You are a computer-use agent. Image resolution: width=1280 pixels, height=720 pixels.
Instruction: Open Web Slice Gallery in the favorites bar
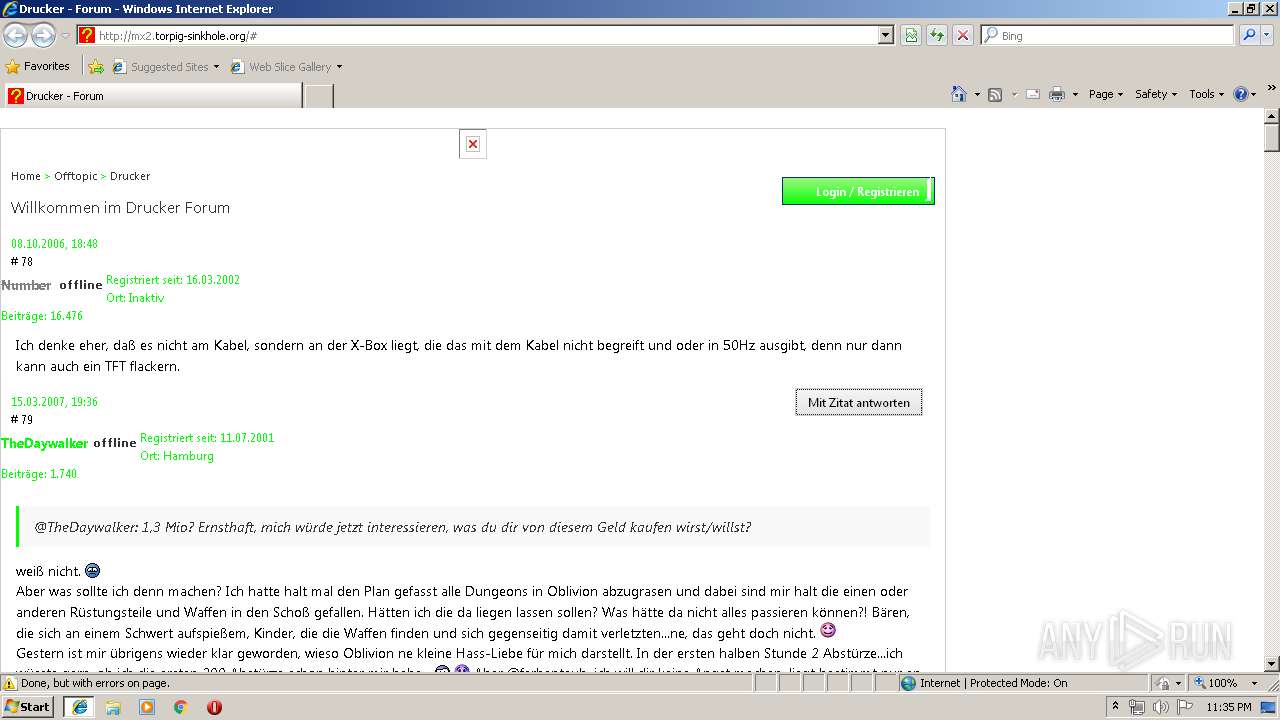(x=281, y=67)
